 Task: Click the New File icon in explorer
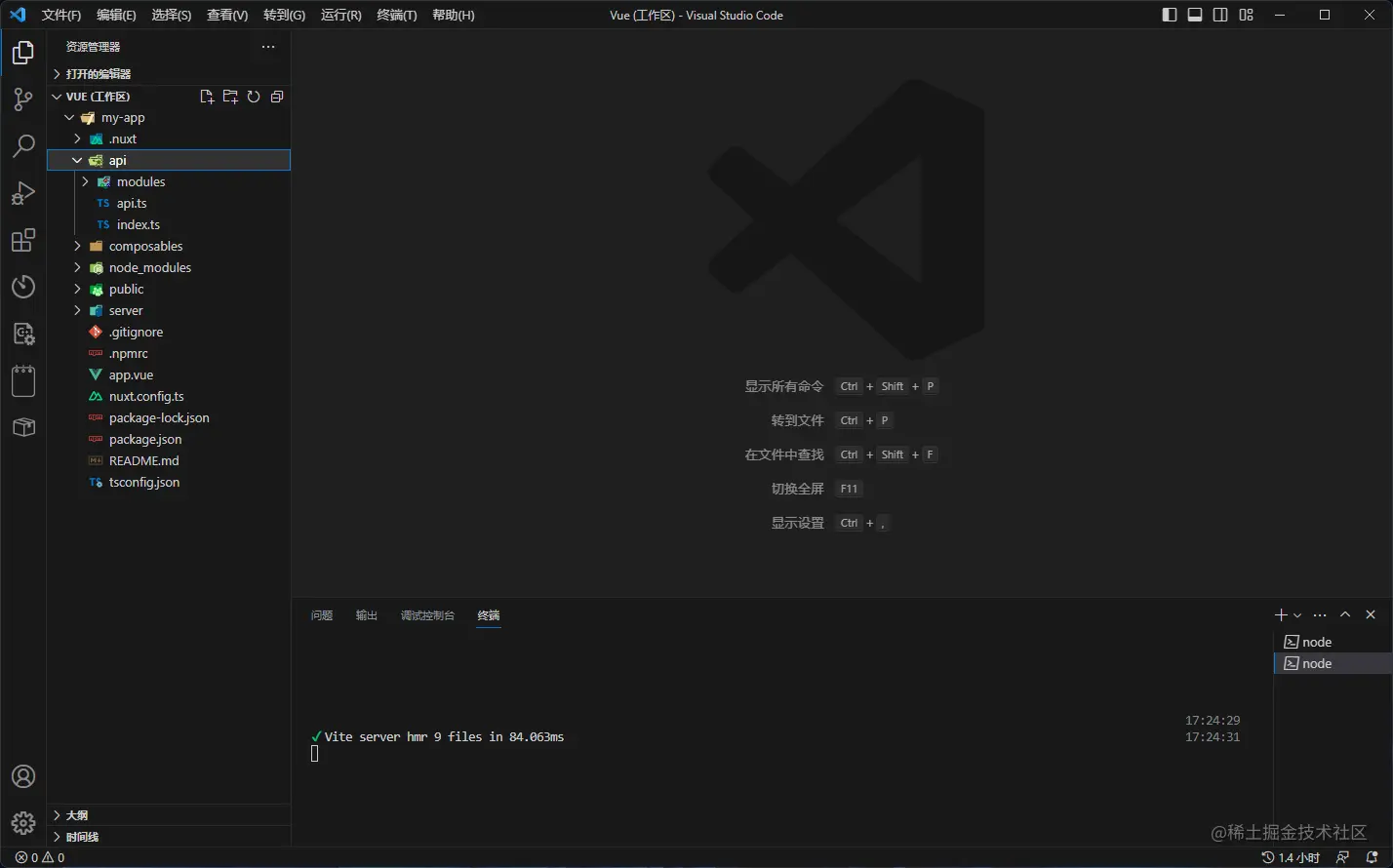coord(207,97)
